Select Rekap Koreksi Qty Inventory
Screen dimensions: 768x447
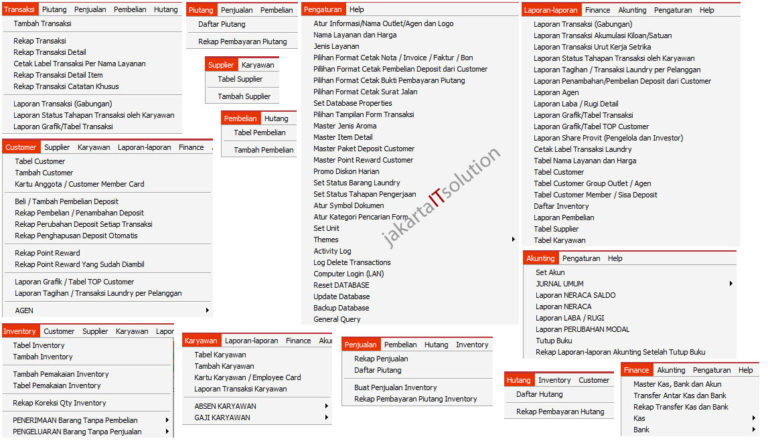click(59, 403)
